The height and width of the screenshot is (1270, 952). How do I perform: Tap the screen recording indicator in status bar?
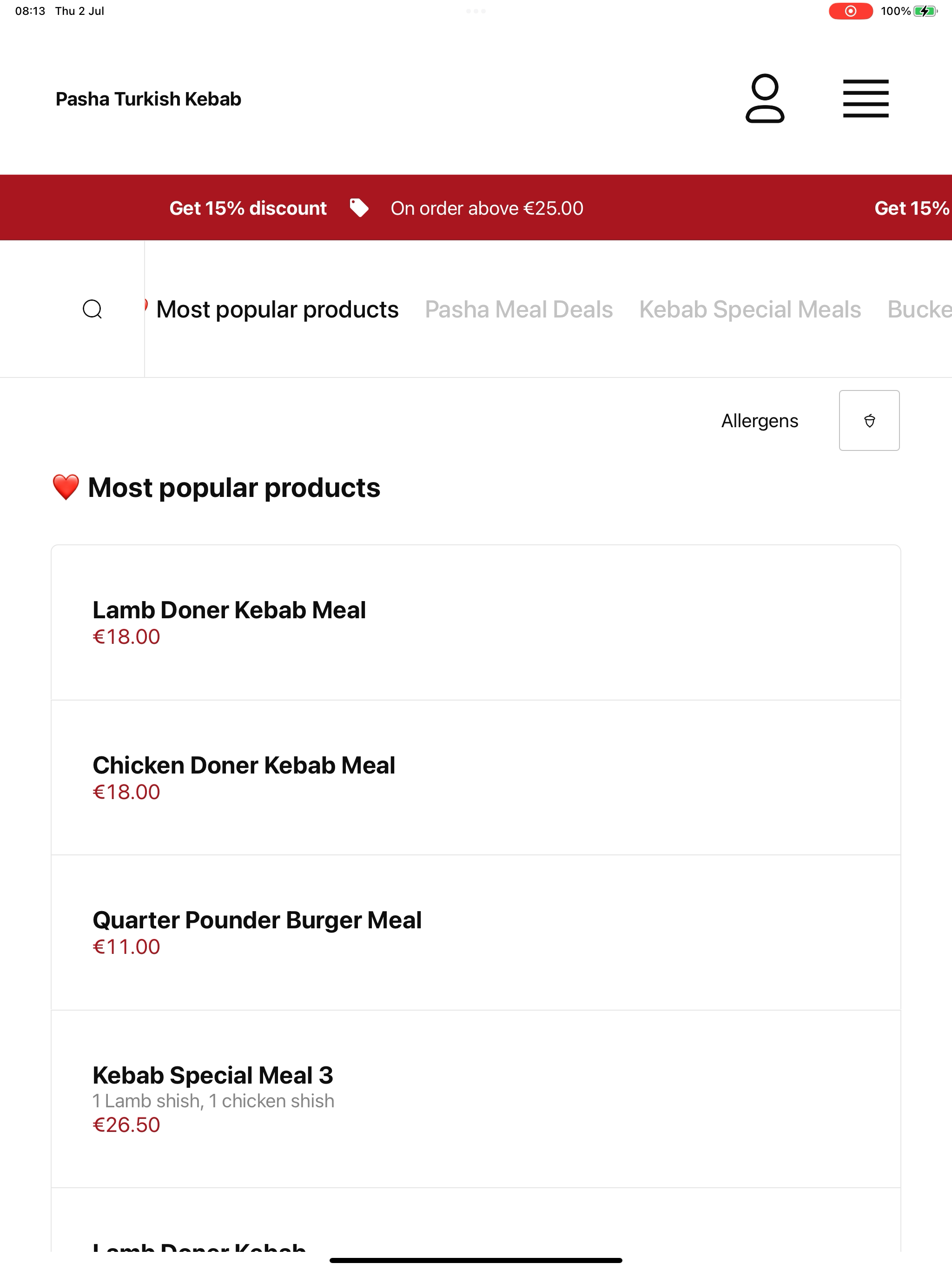[x=850, y=11]
